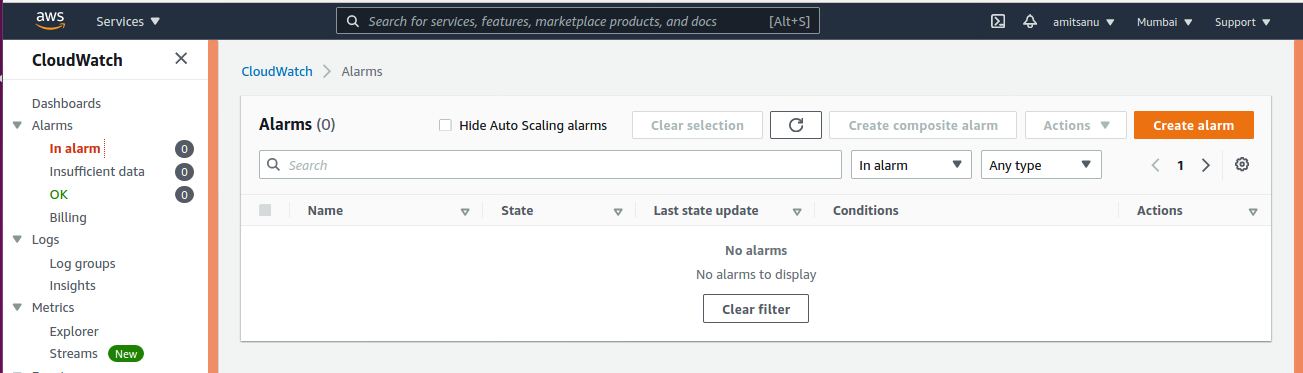Image resolution: width=1303 pixels, height=373 pixels.
Task: Sort by Last state update arrow
Action: pos(797,212)
